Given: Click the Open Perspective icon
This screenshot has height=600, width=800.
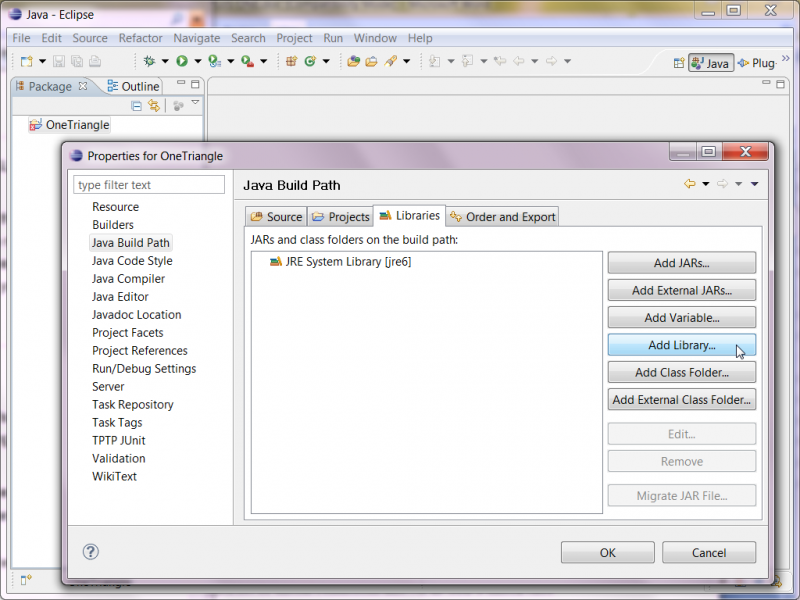Looking at the screenshot, I should pos(679,63).
